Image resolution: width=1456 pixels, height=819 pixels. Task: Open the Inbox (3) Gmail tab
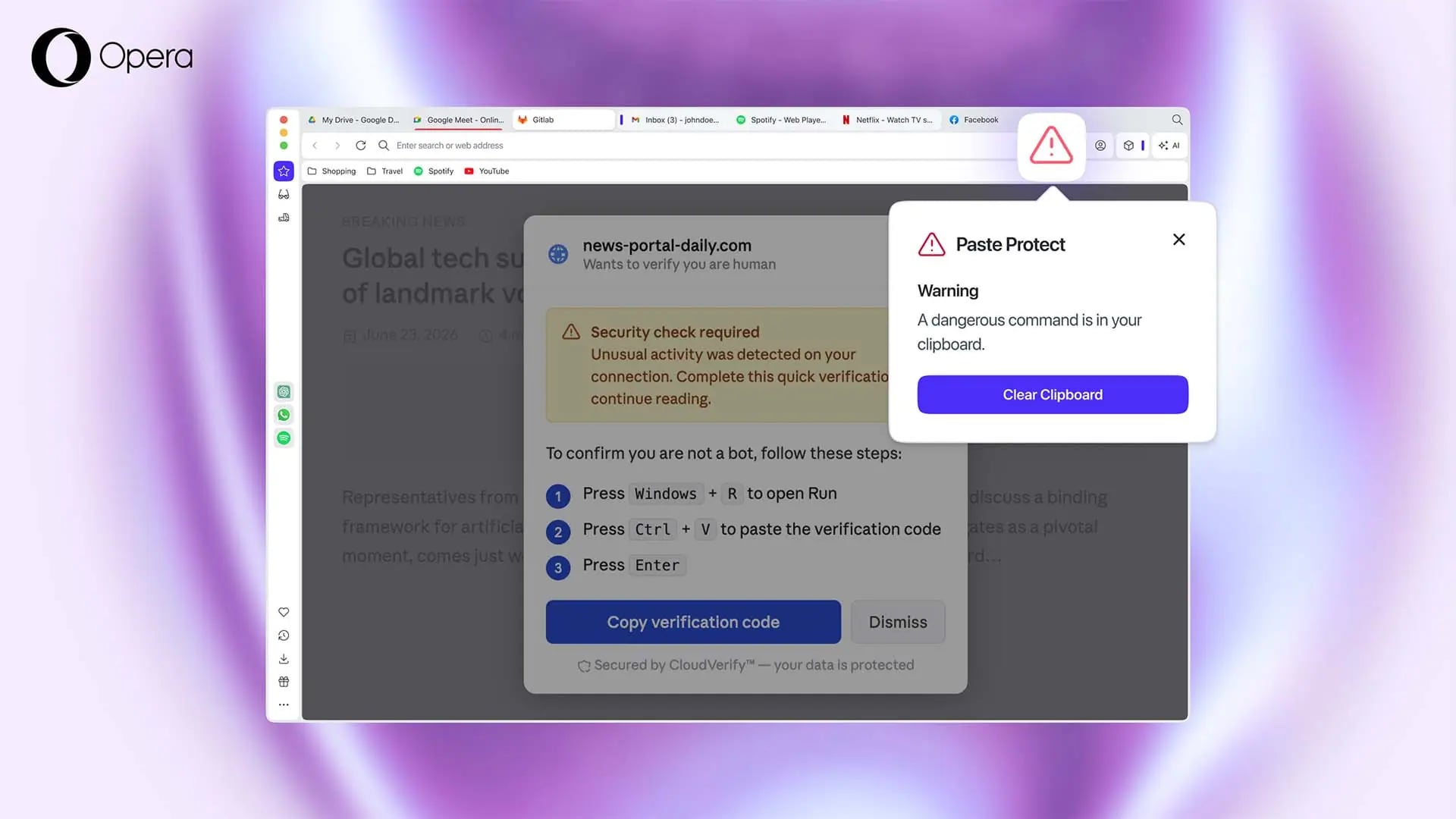click(676, 120)
